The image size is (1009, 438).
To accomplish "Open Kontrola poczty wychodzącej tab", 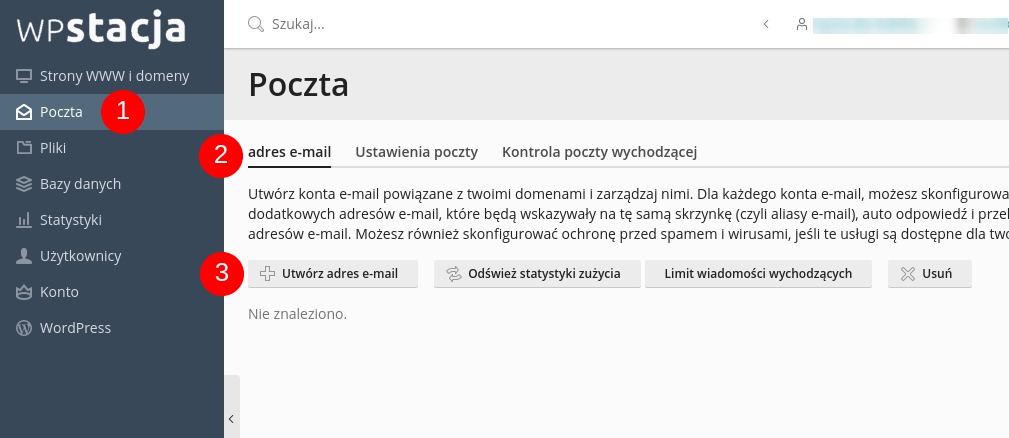I will coord(599,152).
